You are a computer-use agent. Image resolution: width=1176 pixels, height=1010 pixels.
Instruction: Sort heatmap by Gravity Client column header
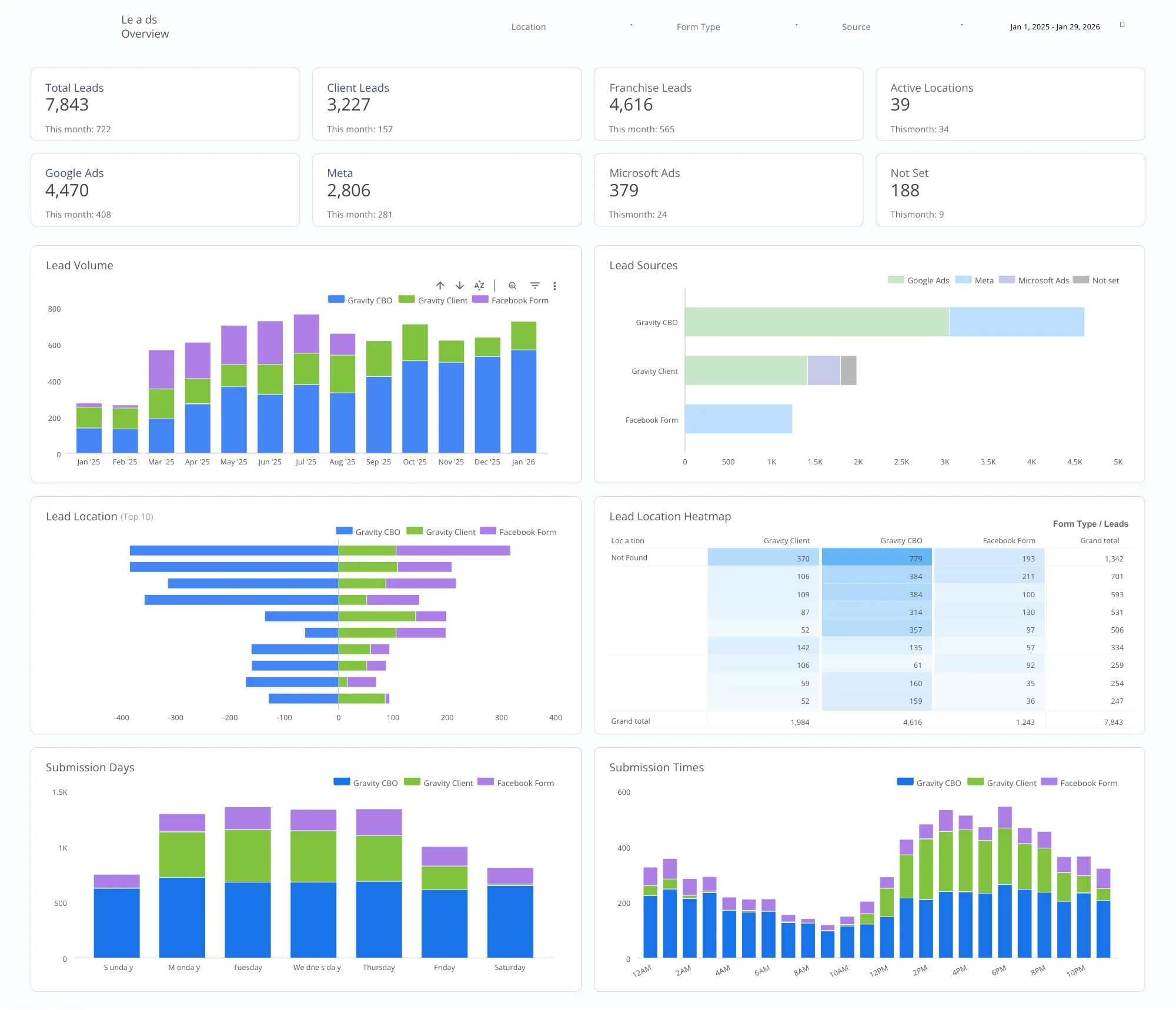(786, 540)
